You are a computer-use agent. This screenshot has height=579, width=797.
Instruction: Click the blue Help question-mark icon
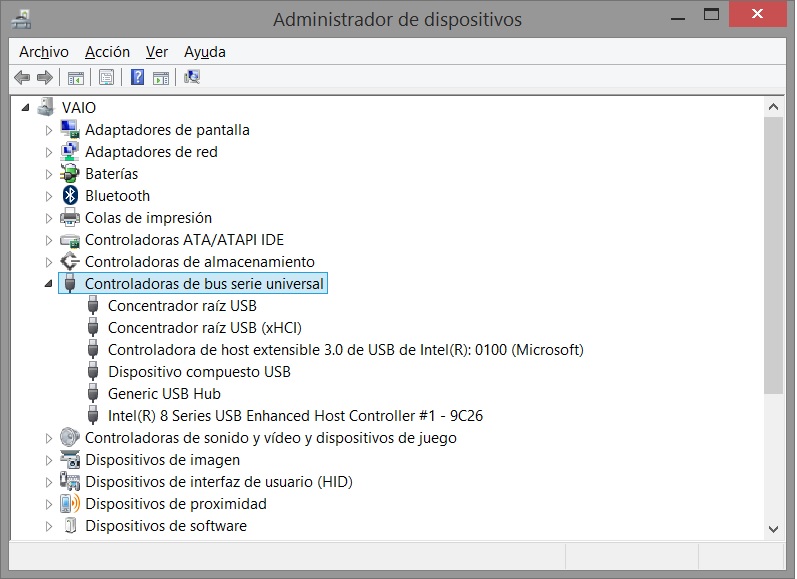pyautogui.click(x=137, y=77)
